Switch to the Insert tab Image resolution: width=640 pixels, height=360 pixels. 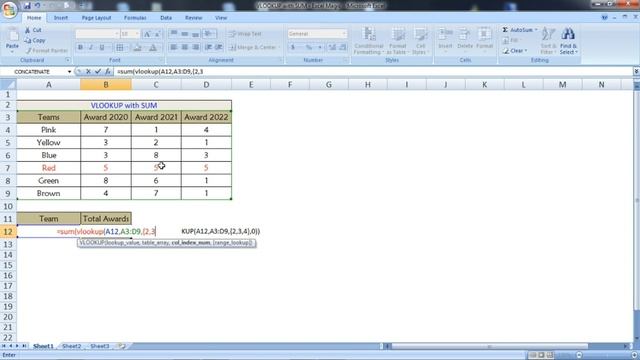point(61,18)
